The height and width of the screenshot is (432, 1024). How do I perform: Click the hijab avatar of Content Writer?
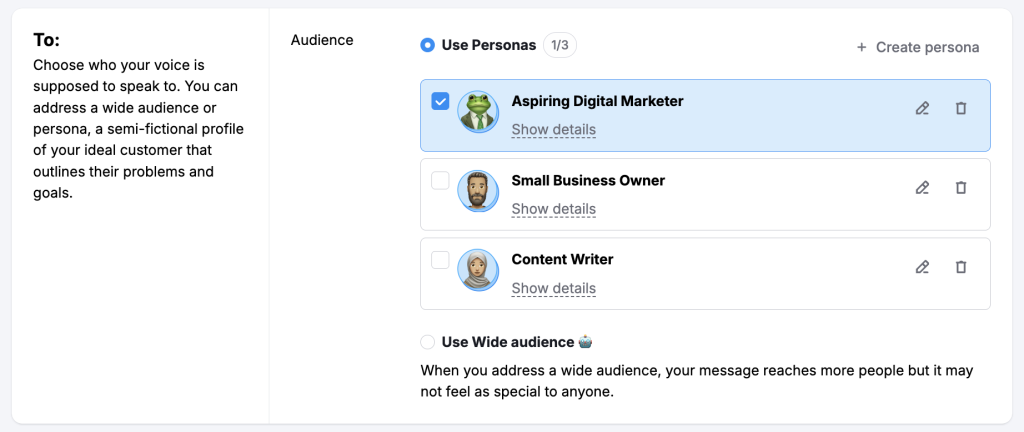click(x=478, y=270)
